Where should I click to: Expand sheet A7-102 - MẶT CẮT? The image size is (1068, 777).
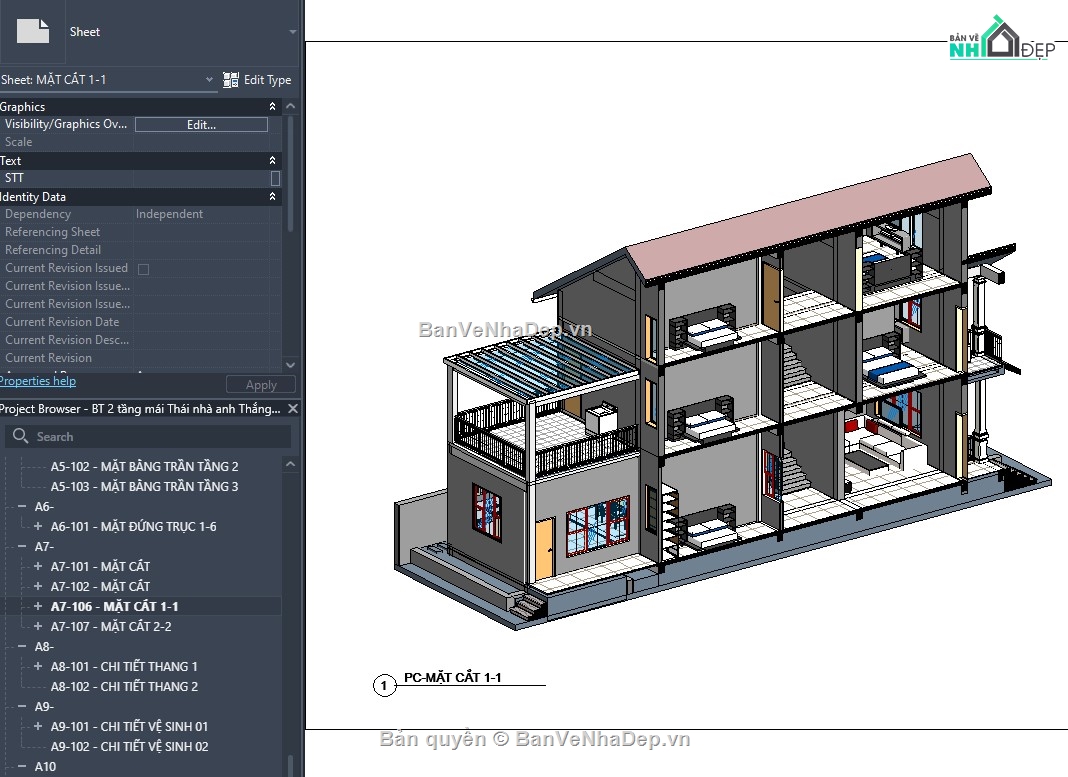(38, 586)
